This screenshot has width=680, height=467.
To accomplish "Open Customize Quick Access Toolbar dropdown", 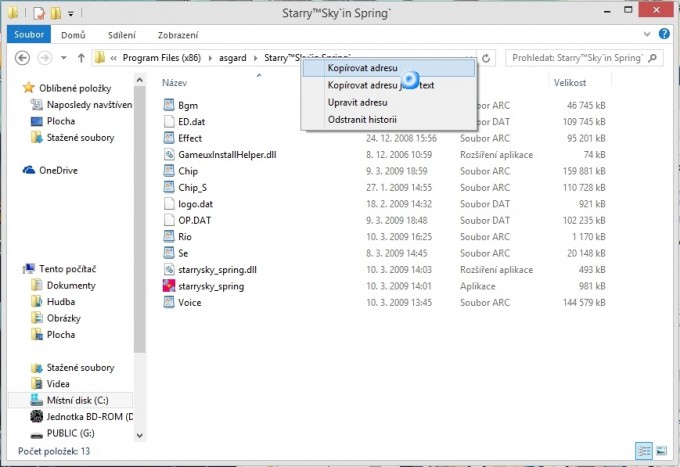I will click(x=71, y=14).
